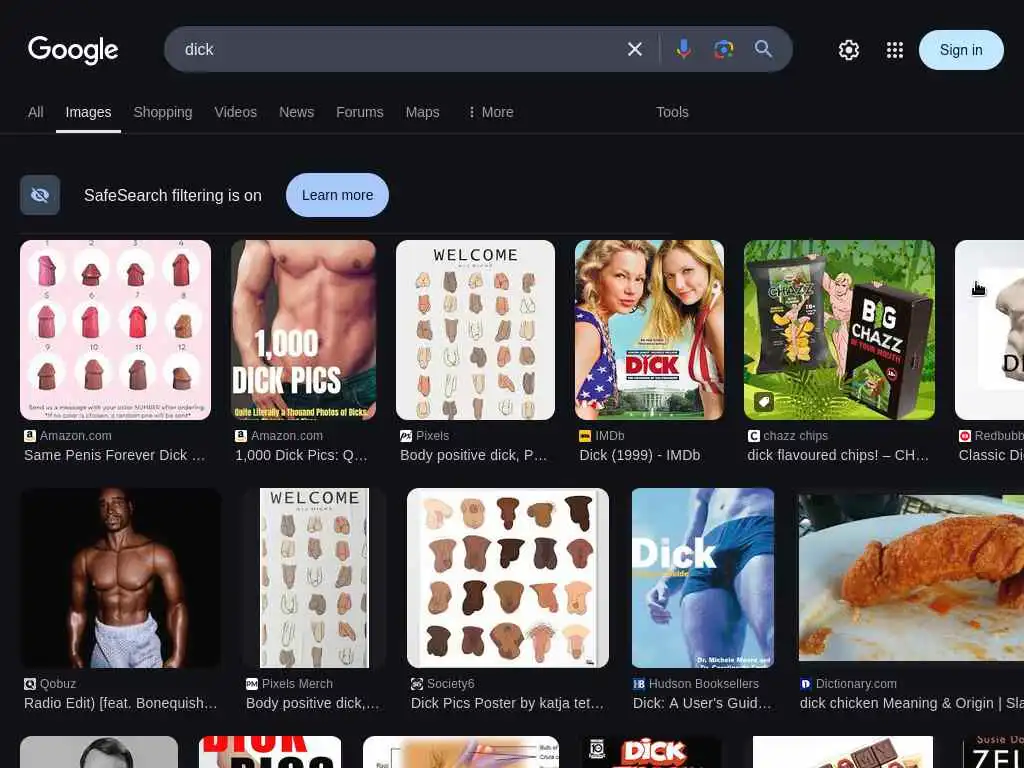Click Learn more about SafeSearch

pyautogui.click(x=337, y=195)
